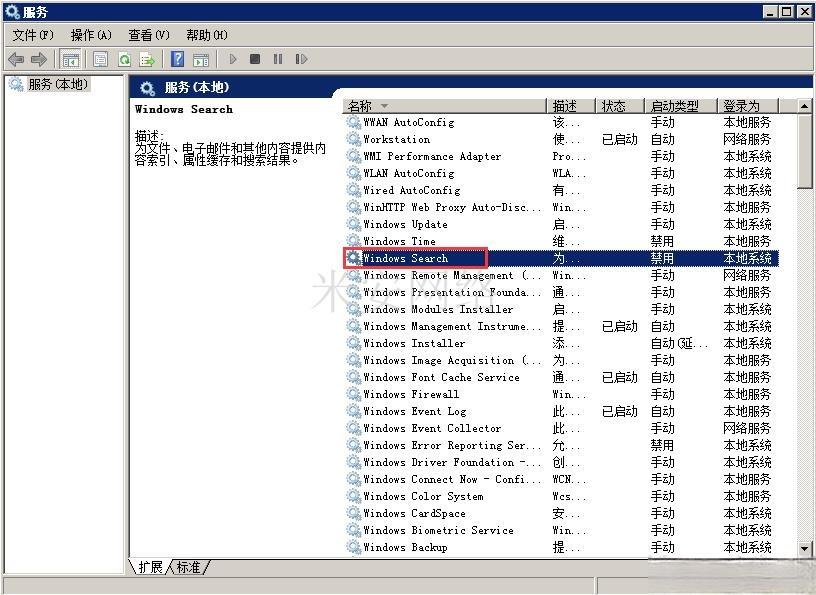The image size is (816, 595).
Task: Select Windows Driver Foundation service row
Action: click(562, 462)
